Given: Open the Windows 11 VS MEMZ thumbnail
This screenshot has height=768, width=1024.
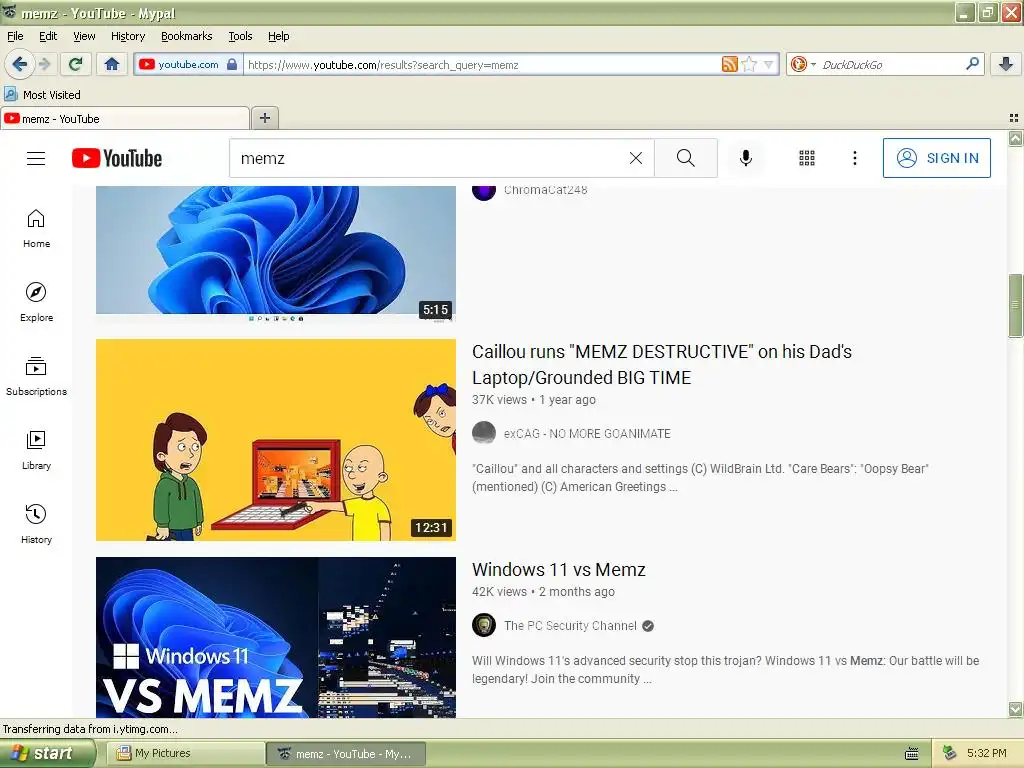Looking at the screenshot, I should point(276,637).
